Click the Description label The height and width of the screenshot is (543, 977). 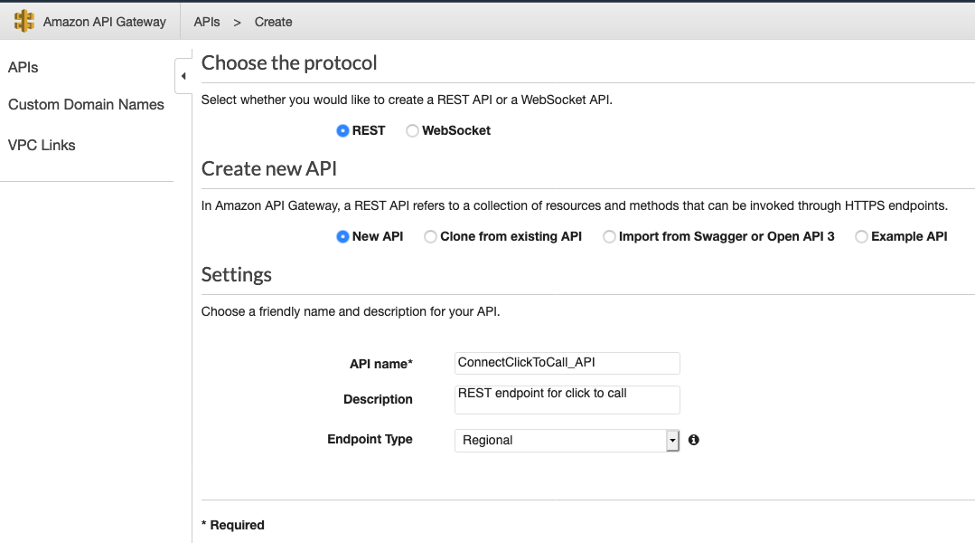click(378, 399)
